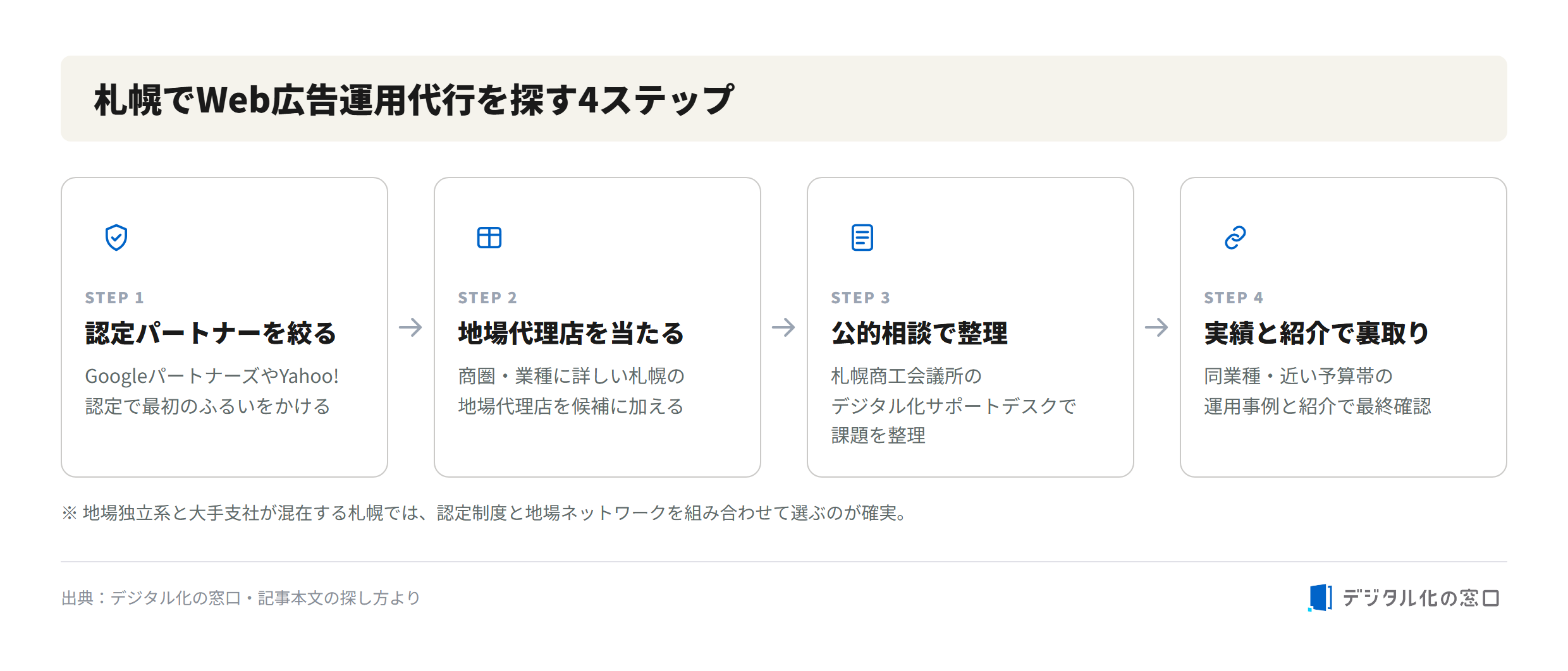Click the STEP 4 label
The image size is (1568, 671).
coord(1234,298)
